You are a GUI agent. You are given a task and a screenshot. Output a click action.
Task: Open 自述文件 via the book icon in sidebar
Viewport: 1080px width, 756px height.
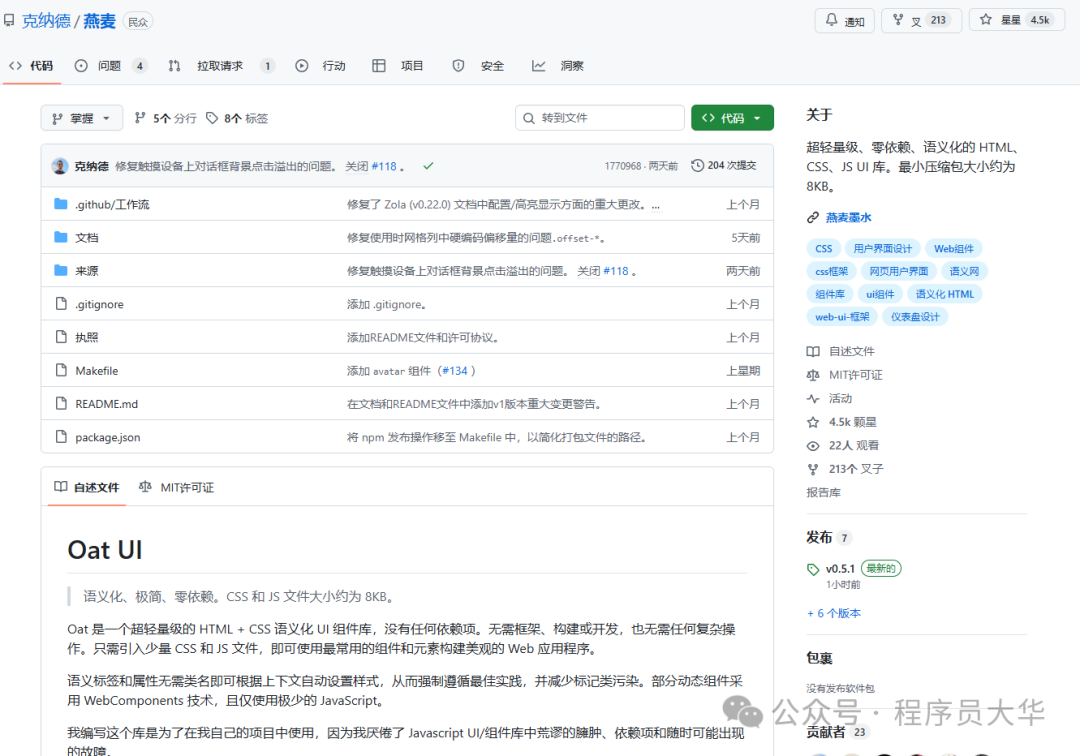pyautogui.click(x=813, y=351)
